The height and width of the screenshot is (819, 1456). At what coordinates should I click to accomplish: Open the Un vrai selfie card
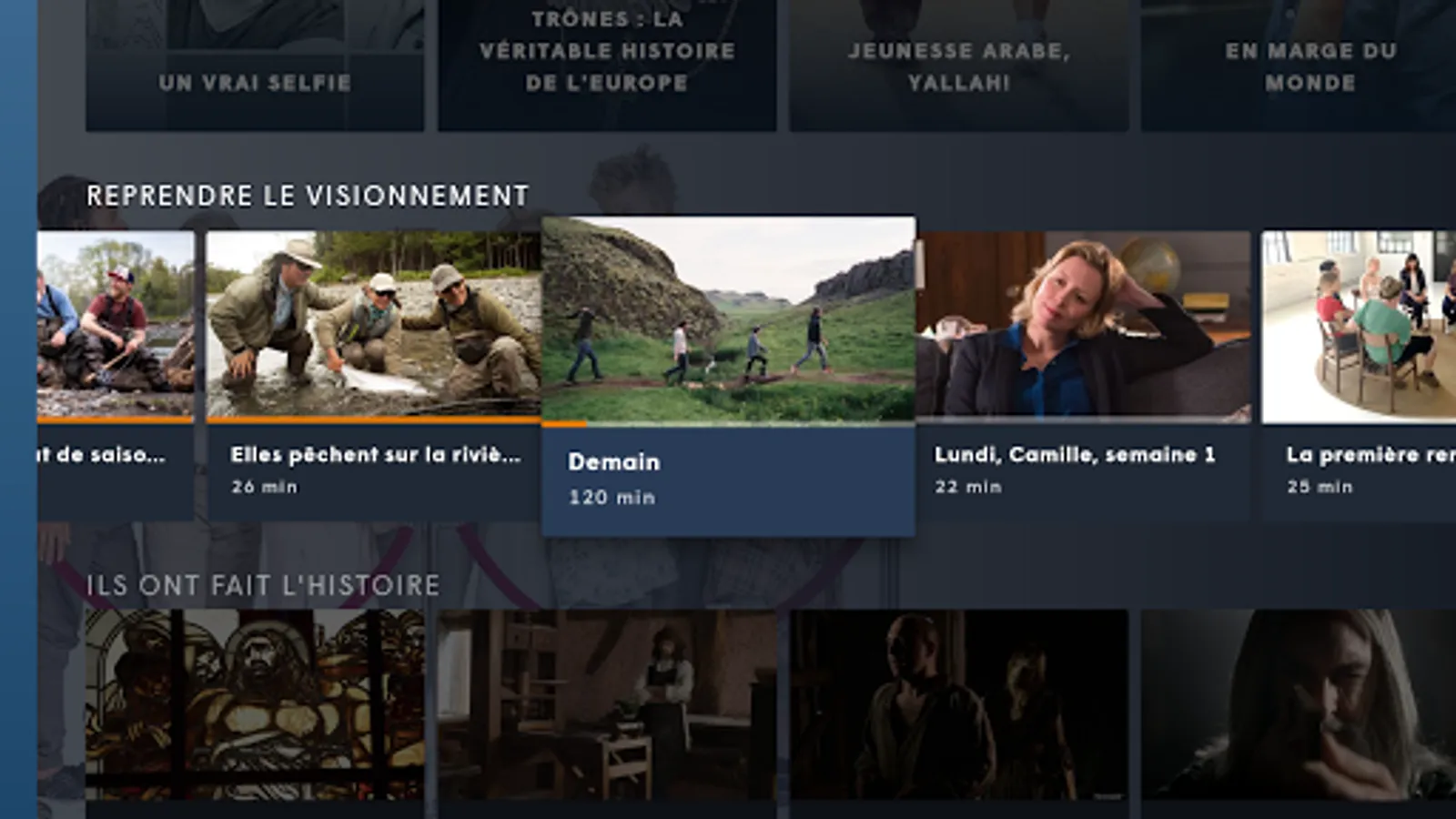pyautogui.click(x=255, y=66)
